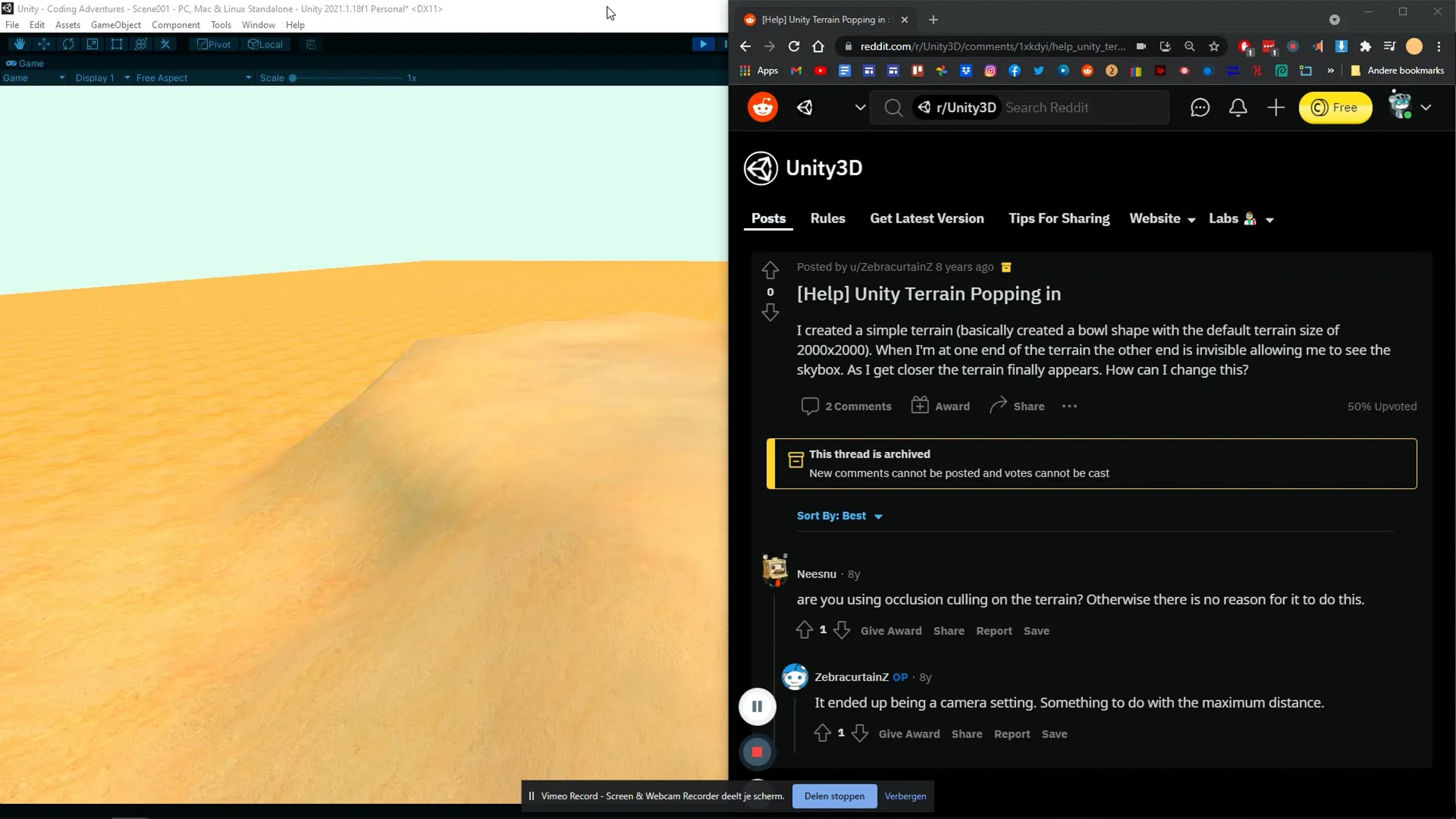Screen dimensions: 1456x819
Task: Create a new Reddit post
Action: click(1276, 108)
